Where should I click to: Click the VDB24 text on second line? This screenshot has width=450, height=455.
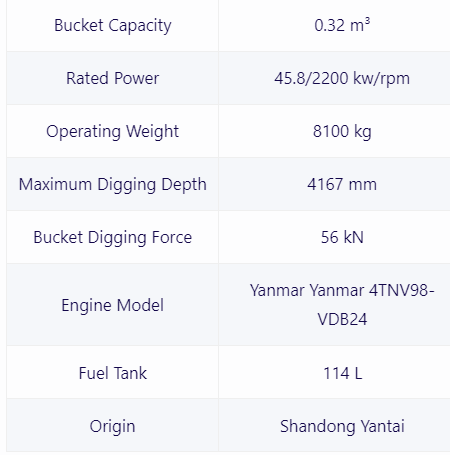tap(342, 319)
